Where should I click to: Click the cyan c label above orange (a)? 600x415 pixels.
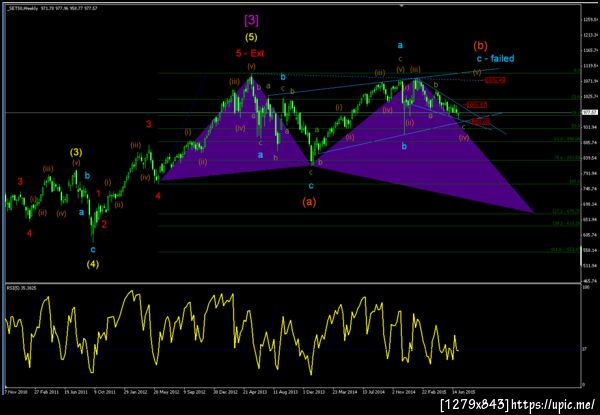[311, 186]
